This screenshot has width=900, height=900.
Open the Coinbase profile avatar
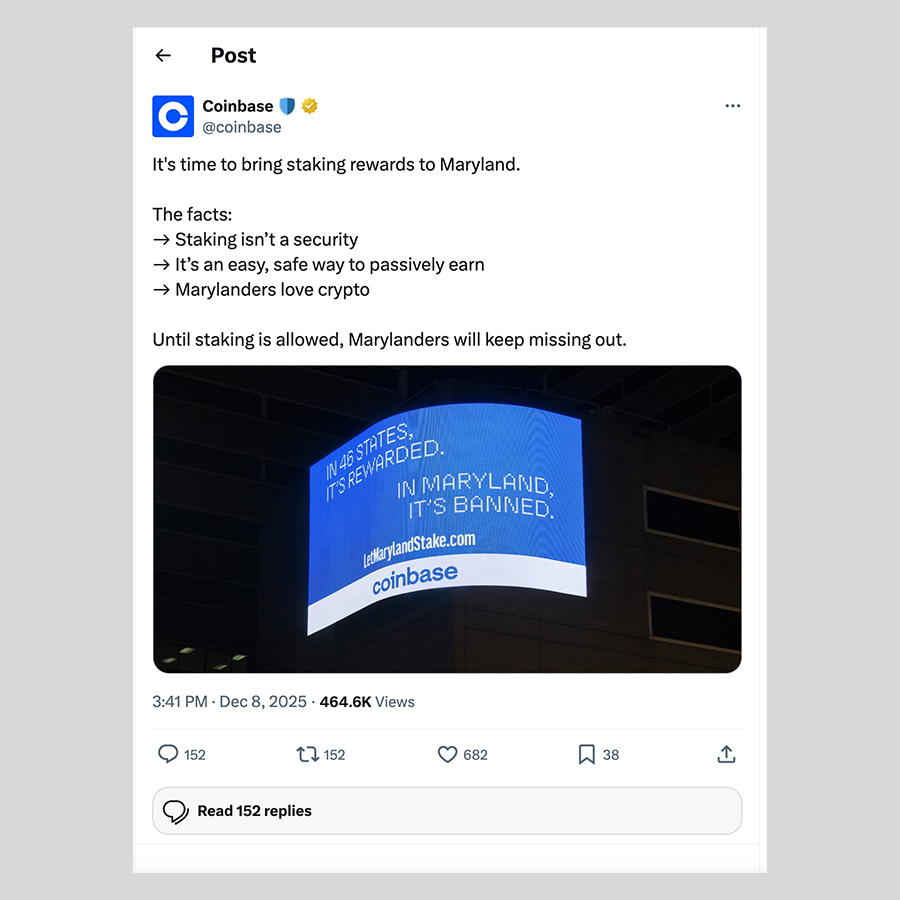(173, 116)
